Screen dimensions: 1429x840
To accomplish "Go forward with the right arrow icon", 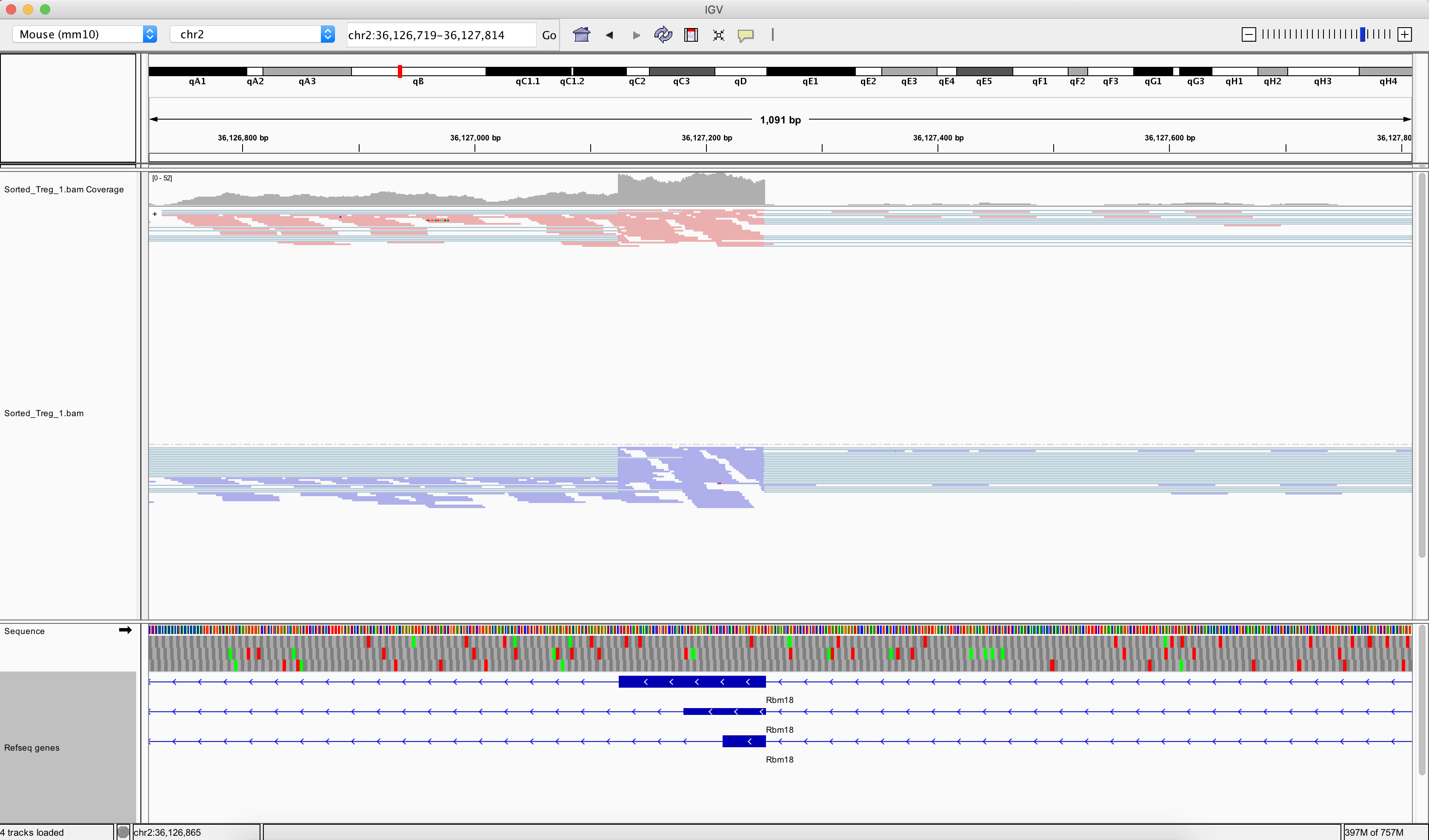I will tap(636, 35).
